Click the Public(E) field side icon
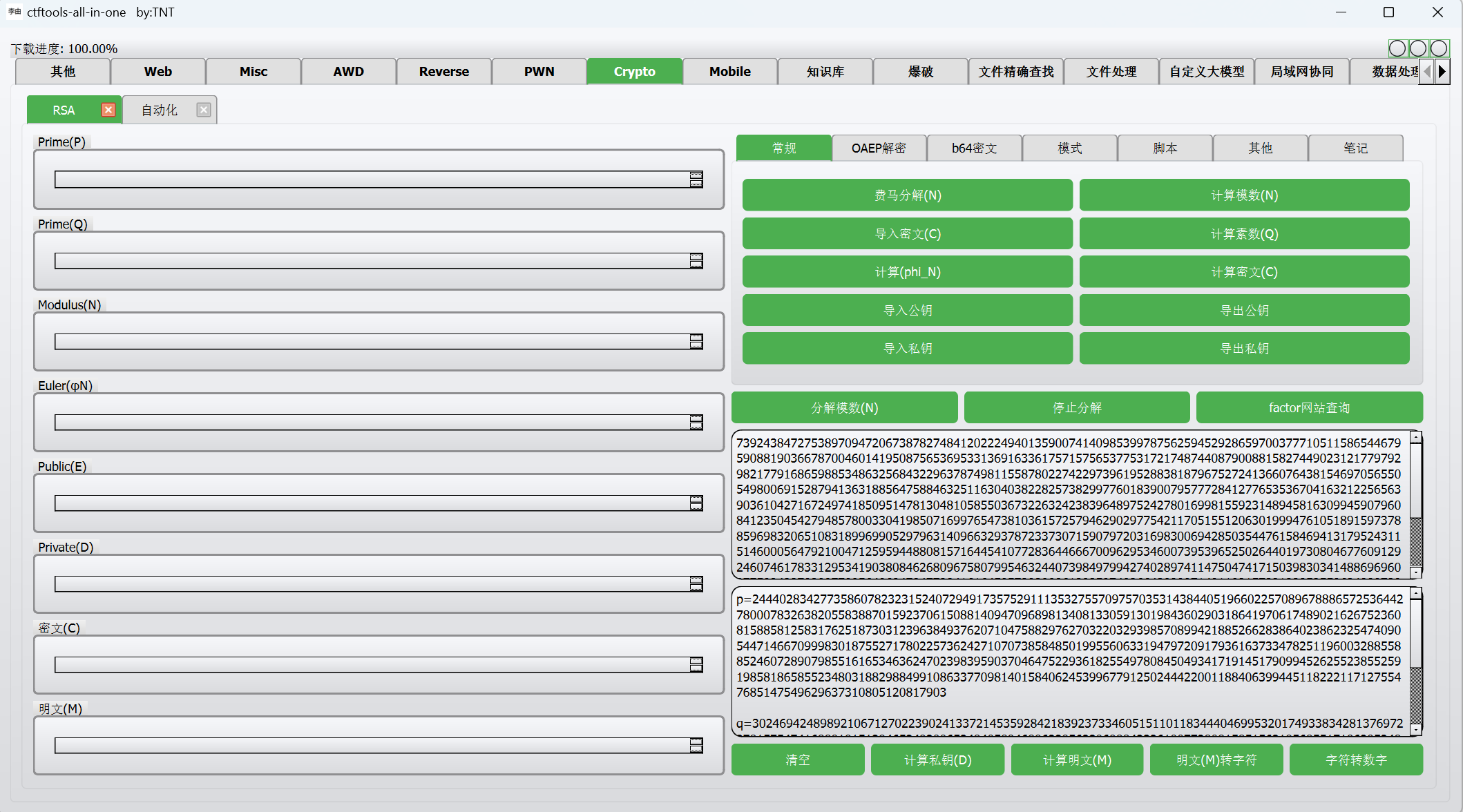 (696, 503)
